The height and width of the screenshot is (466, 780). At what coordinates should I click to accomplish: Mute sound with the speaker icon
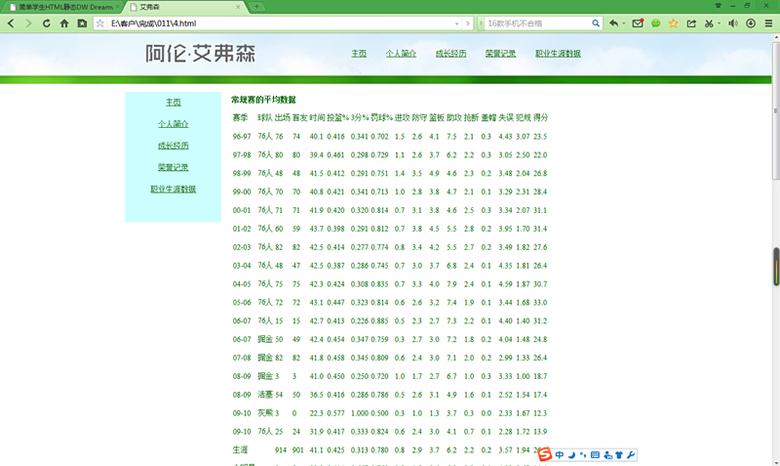(x=732, y=22)
